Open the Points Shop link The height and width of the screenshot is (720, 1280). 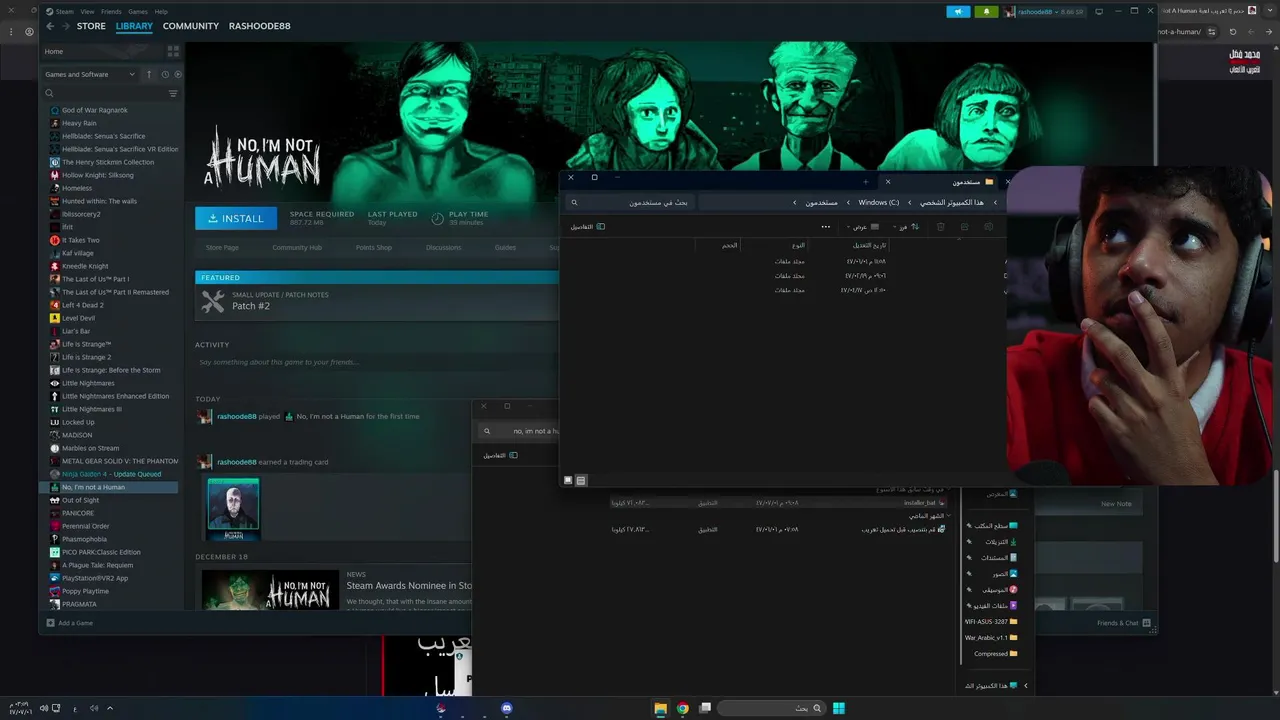coord(374,247)
